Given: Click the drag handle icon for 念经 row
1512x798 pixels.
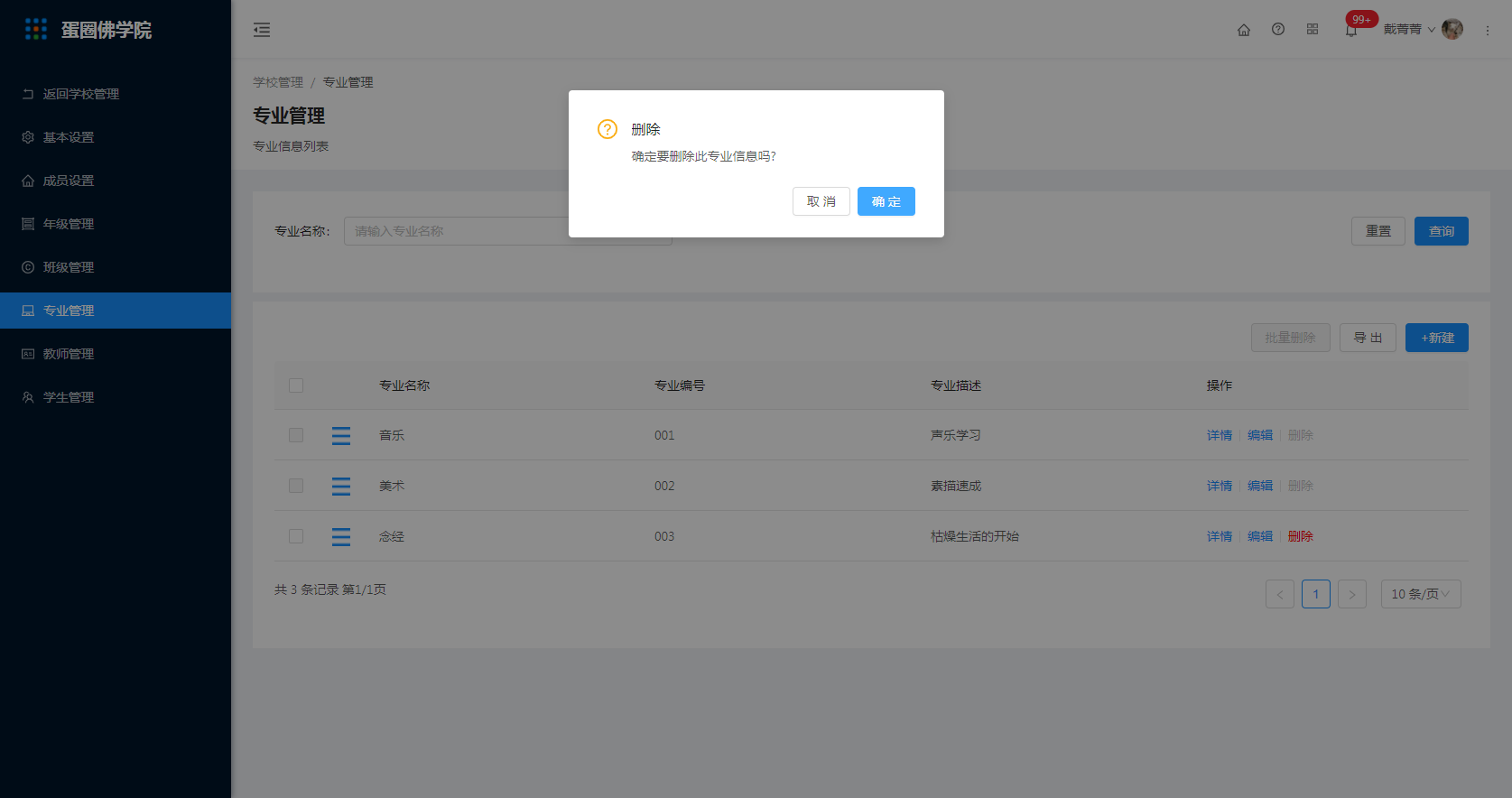Looking at the screenshot, I should click(x=341, y=537).
